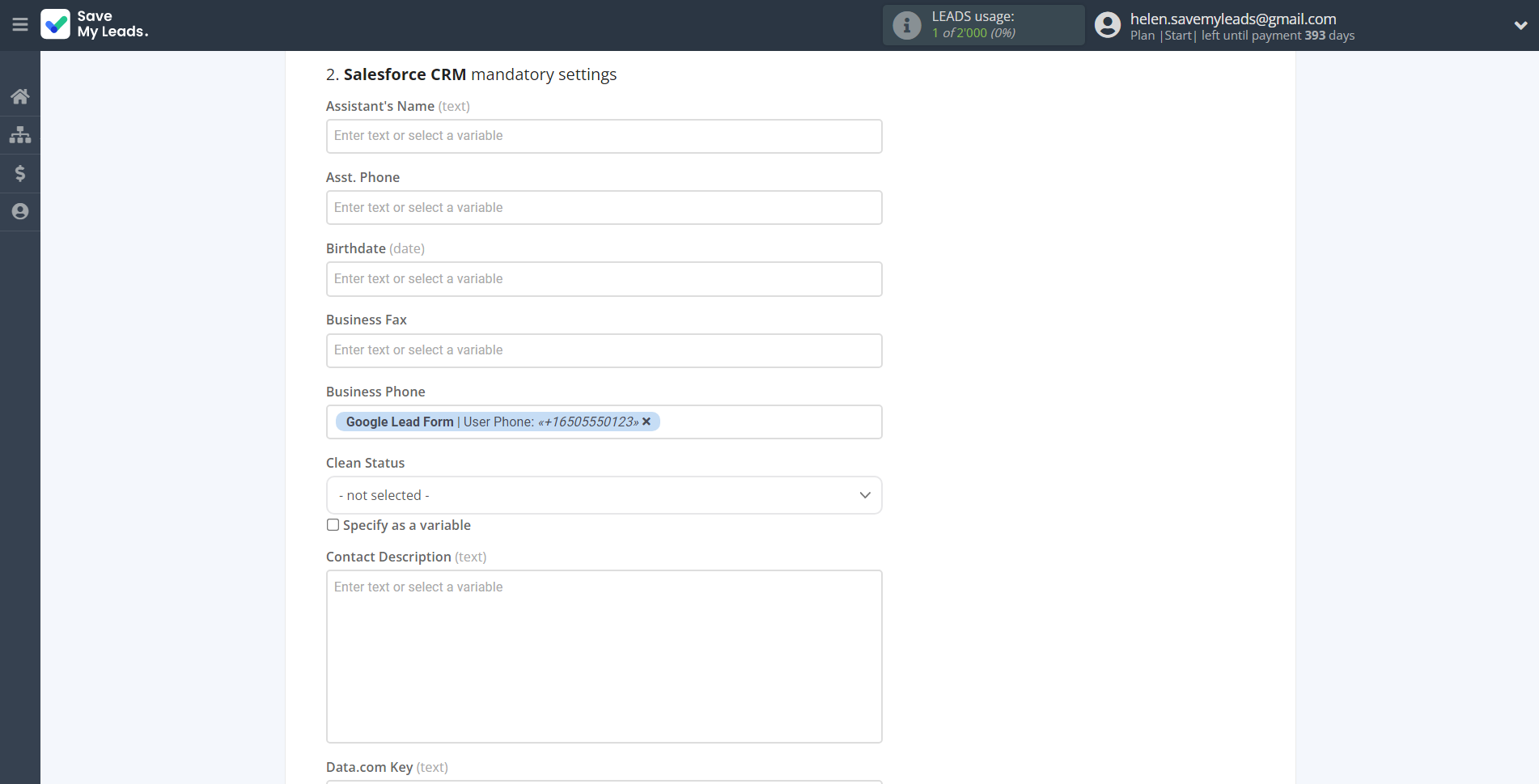Focus the Assistant's Name field
1539x784 pixels.
click(x=604, y=136)
